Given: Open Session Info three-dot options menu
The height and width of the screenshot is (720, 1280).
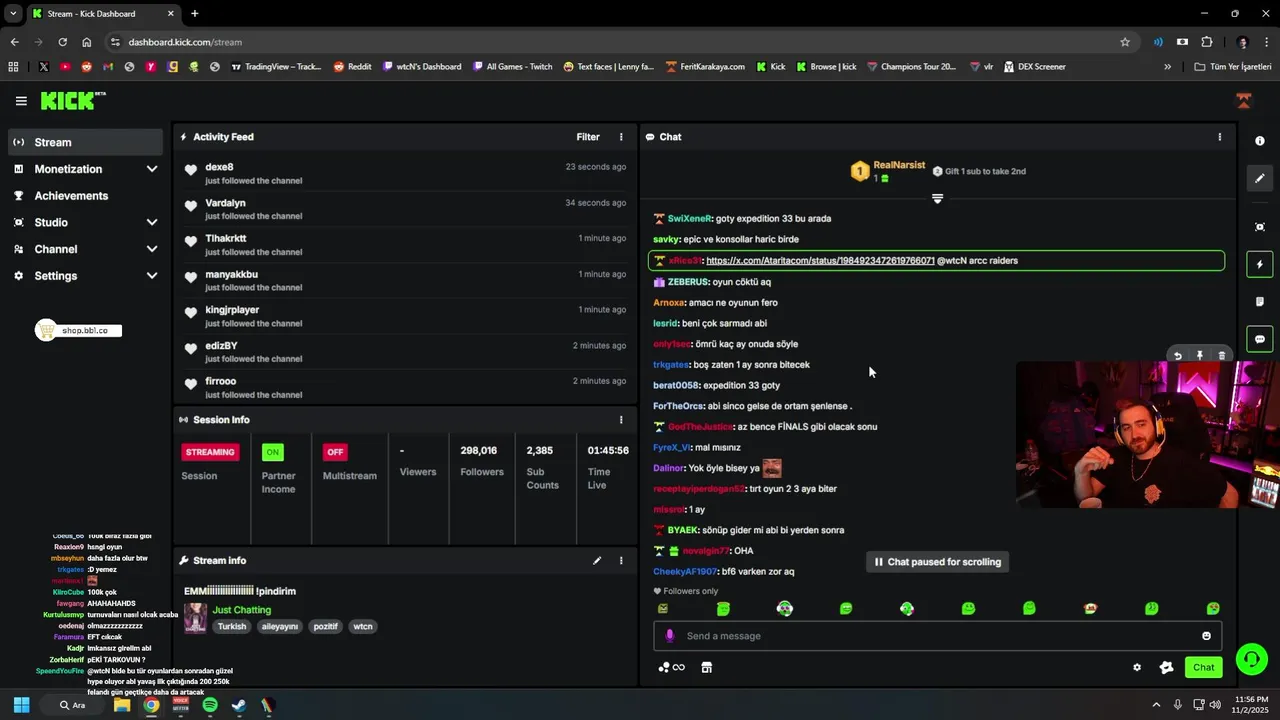Looking at the screenshot, I should [621, 420].
